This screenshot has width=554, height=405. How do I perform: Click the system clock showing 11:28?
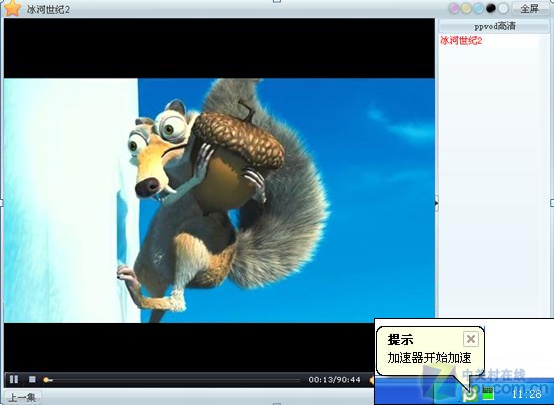[526, 394]
